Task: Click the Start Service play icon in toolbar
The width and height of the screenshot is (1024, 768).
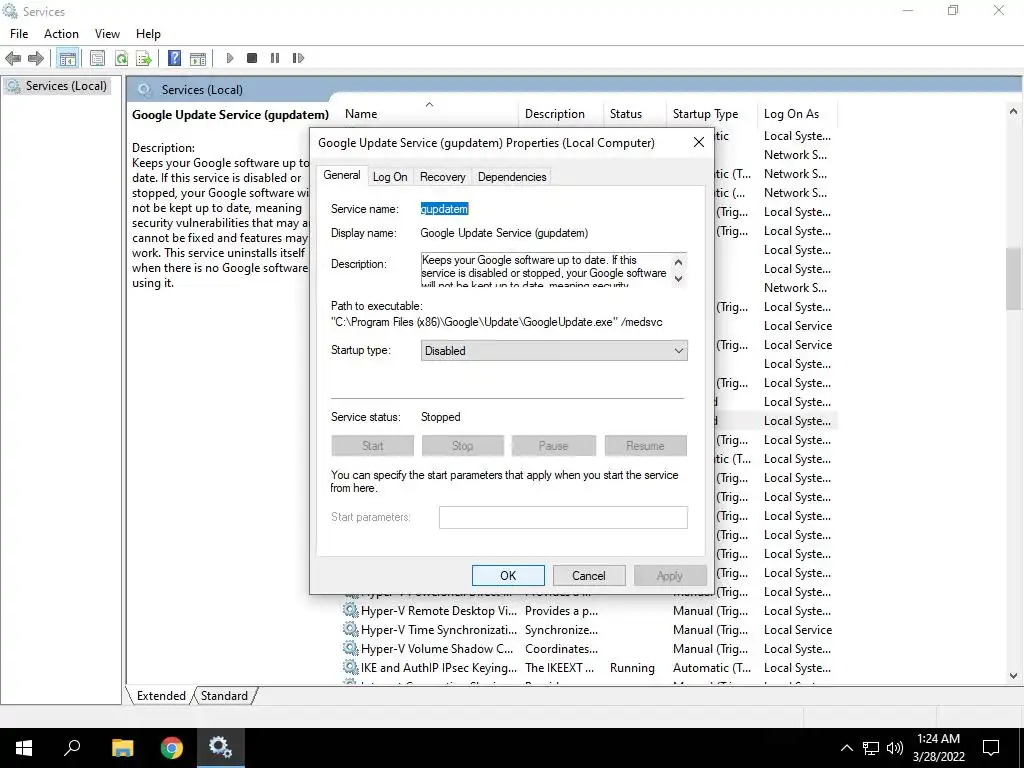Action: 230,58
